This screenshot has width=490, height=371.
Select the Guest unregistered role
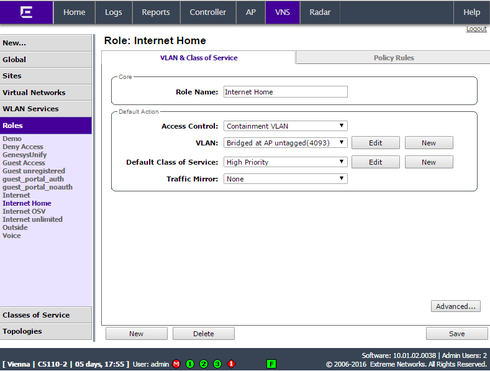point(34,171)
